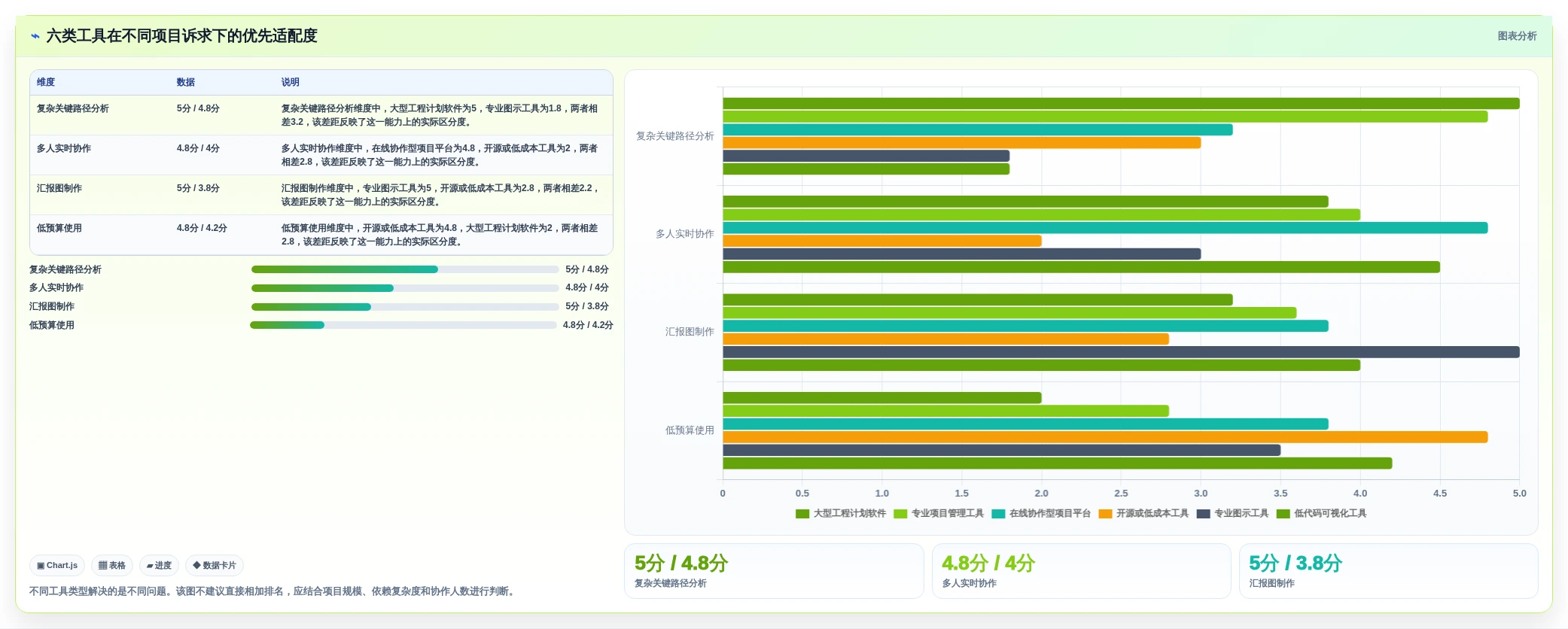Select the 数据卡片 chip
The height and width of the screenshot is (629, 1568).
point(215,565)
